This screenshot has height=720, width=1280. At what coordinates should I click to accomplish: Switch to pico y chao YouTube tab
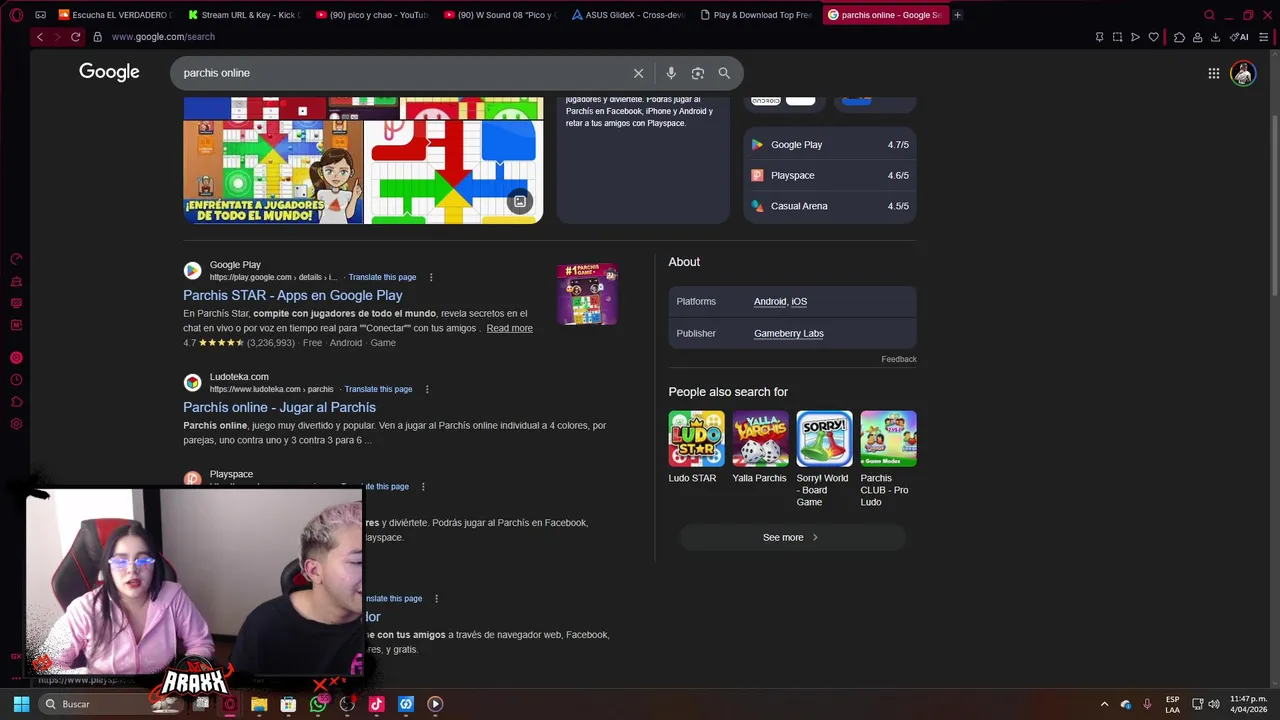click(371, 15)
